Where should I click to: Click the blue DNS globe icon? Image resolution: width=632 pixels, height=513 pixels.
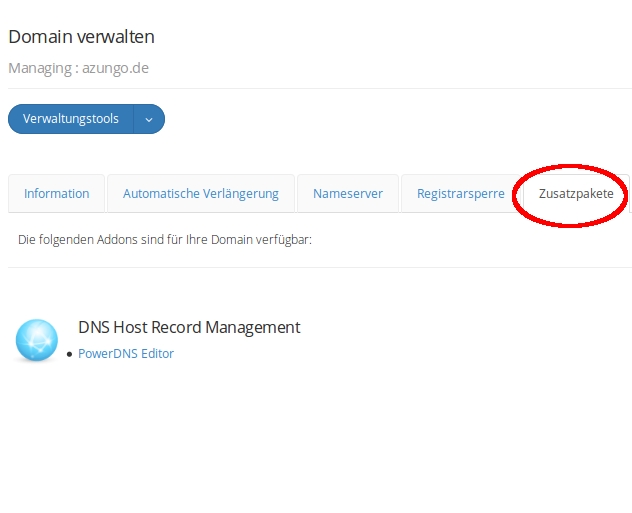pos(37,340)
